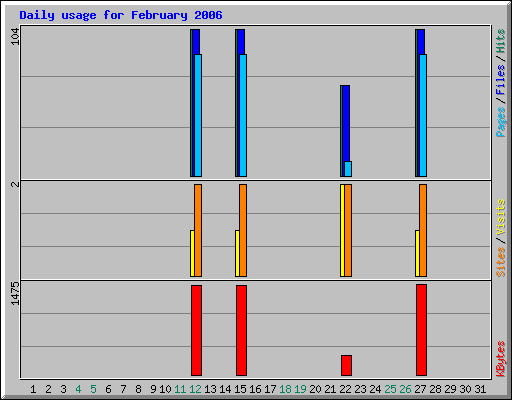Click the red KBytes bar for day 27
512x400 pixels.
point(421,330)
